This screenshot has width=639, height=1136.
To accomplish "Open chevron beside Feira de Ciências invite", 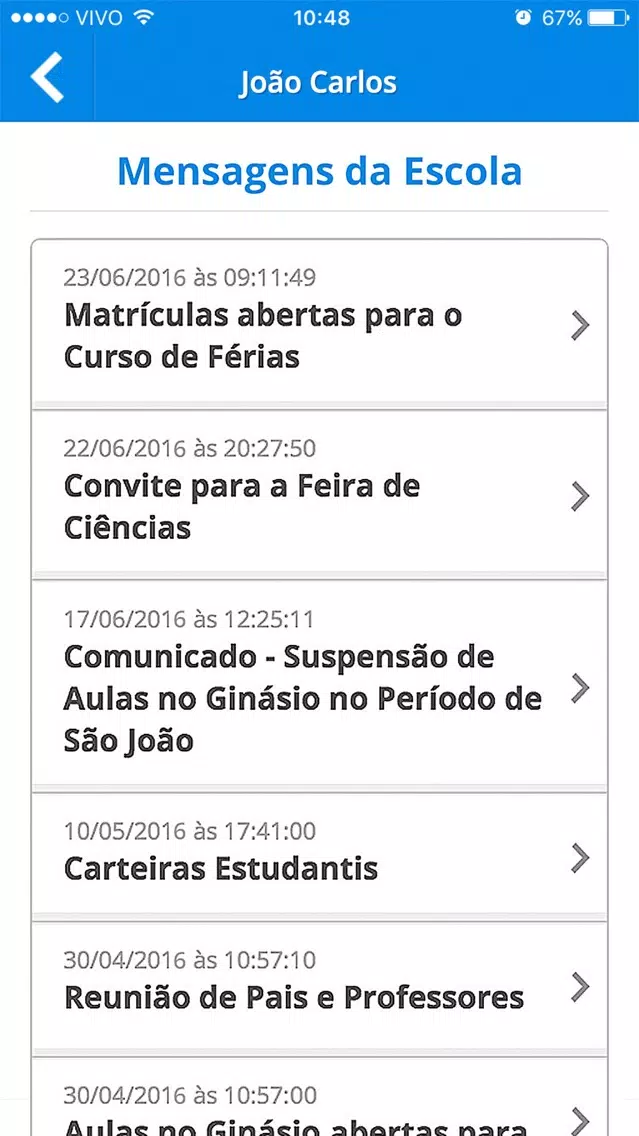I will (580, 497).
